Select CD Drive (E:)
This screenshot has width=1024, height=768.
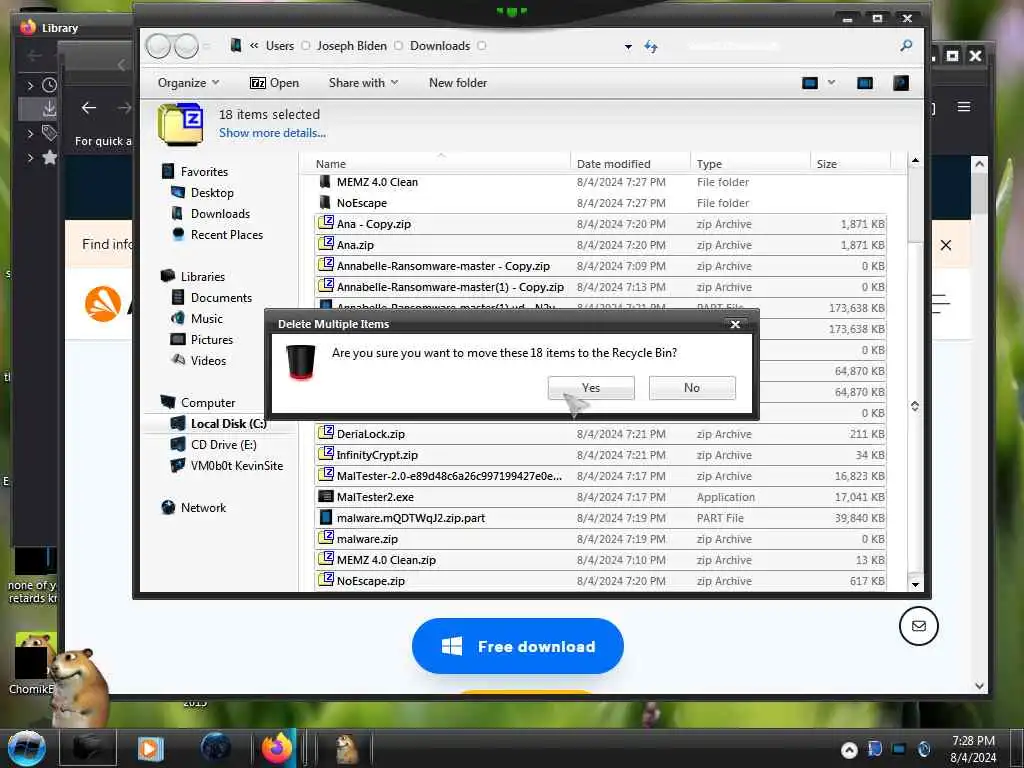[x=223, y=444]
